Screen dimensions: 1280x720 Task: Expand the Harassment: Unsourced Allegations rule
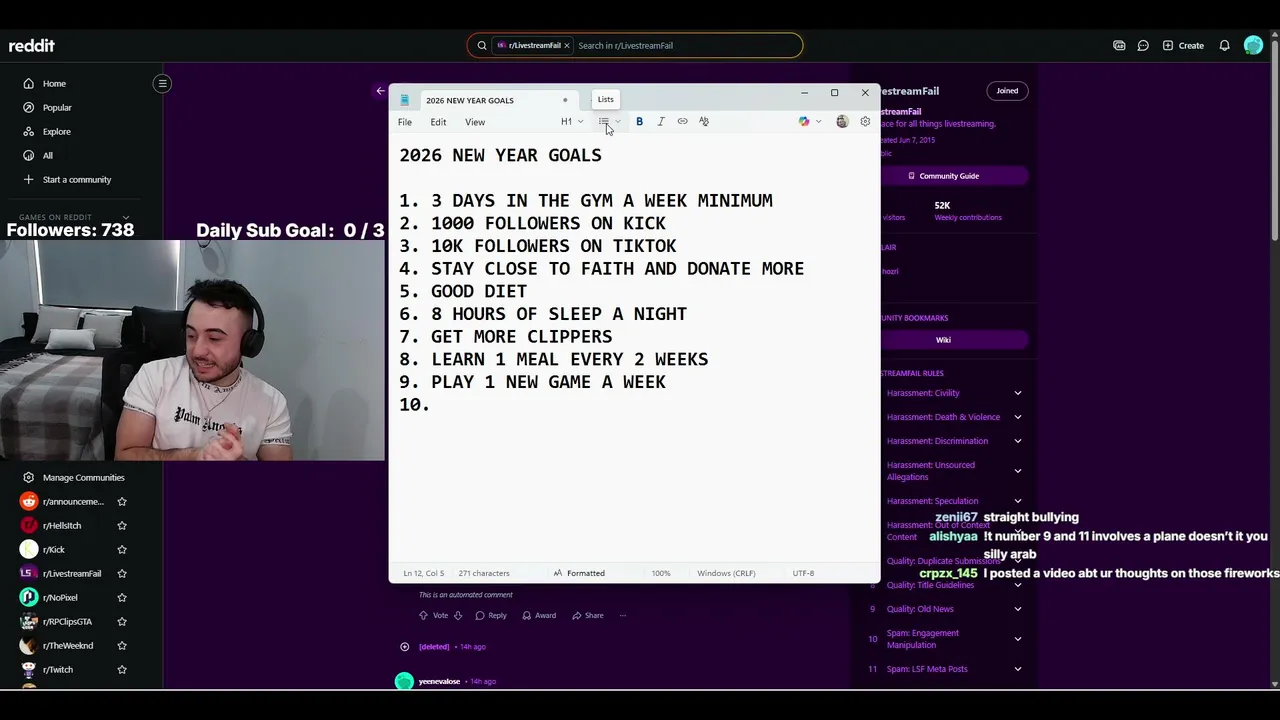(1018, 471)
